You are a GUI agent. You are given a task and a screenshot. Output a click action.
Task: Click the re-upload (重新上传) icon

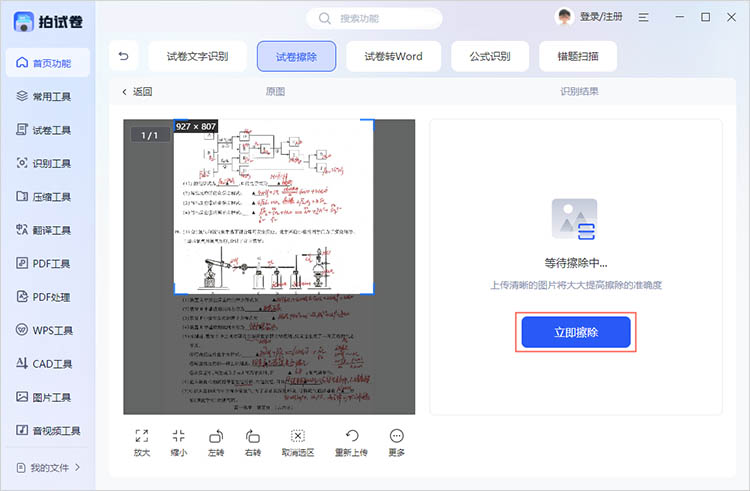[x=352, y=436]
